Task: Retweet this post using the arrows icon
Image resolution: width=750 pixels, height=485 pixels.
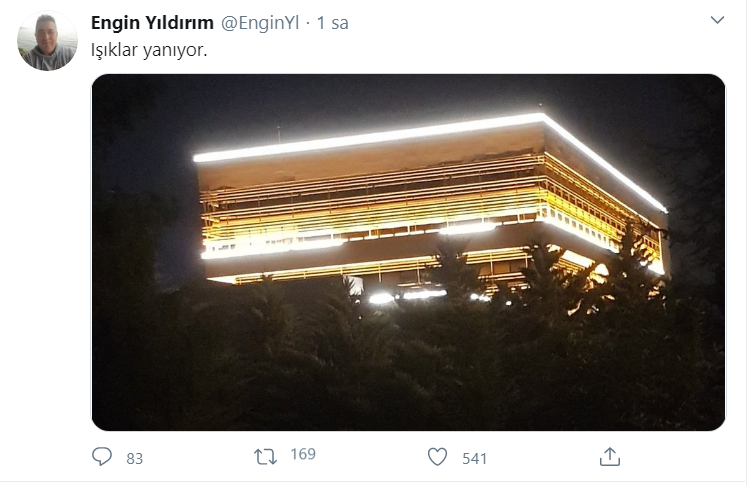Action: [x=265, y=457]
